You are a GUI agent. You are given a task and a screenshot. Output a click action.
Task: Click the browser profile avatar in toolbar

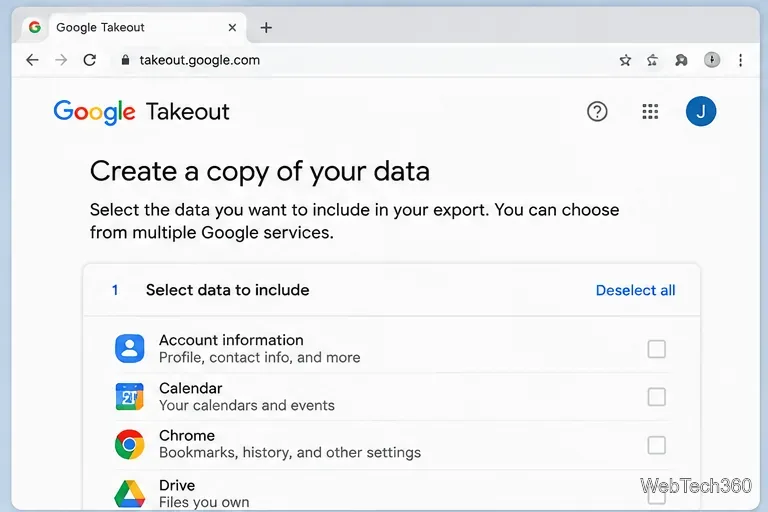coord(712,60)
